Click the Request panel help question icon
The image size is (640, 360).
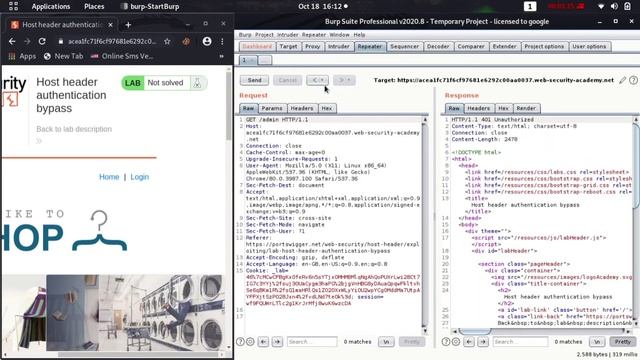241,342
